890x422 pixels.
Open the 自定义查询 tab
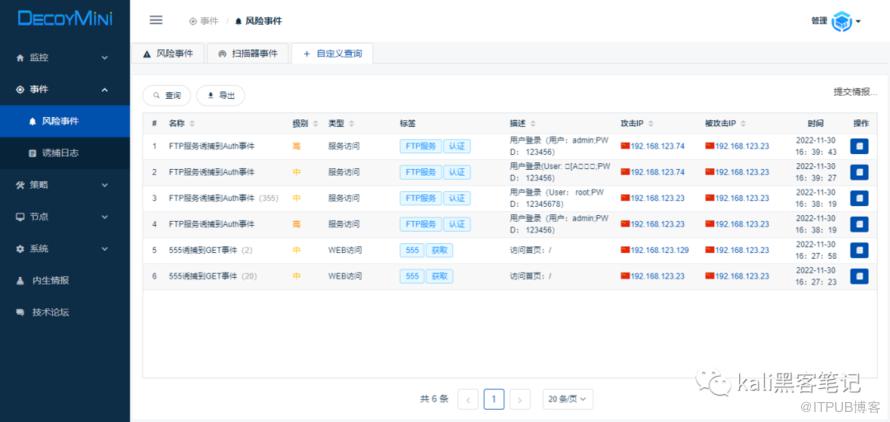(x=332, y=53)
